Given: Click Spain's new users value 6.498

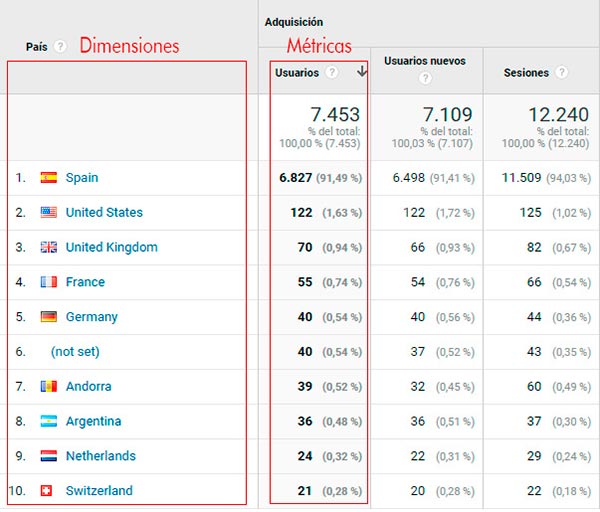Looking at the screenshot, I should (x=408, y=178).
